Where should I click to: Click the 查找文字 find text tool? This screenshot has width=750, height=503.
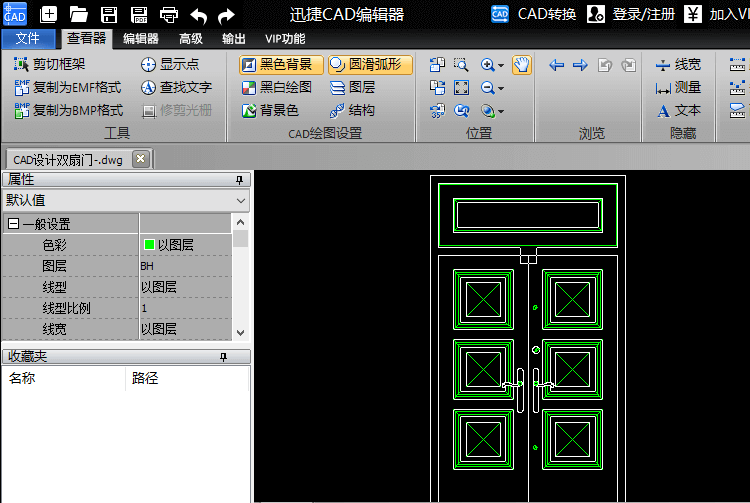pos(176,87)
